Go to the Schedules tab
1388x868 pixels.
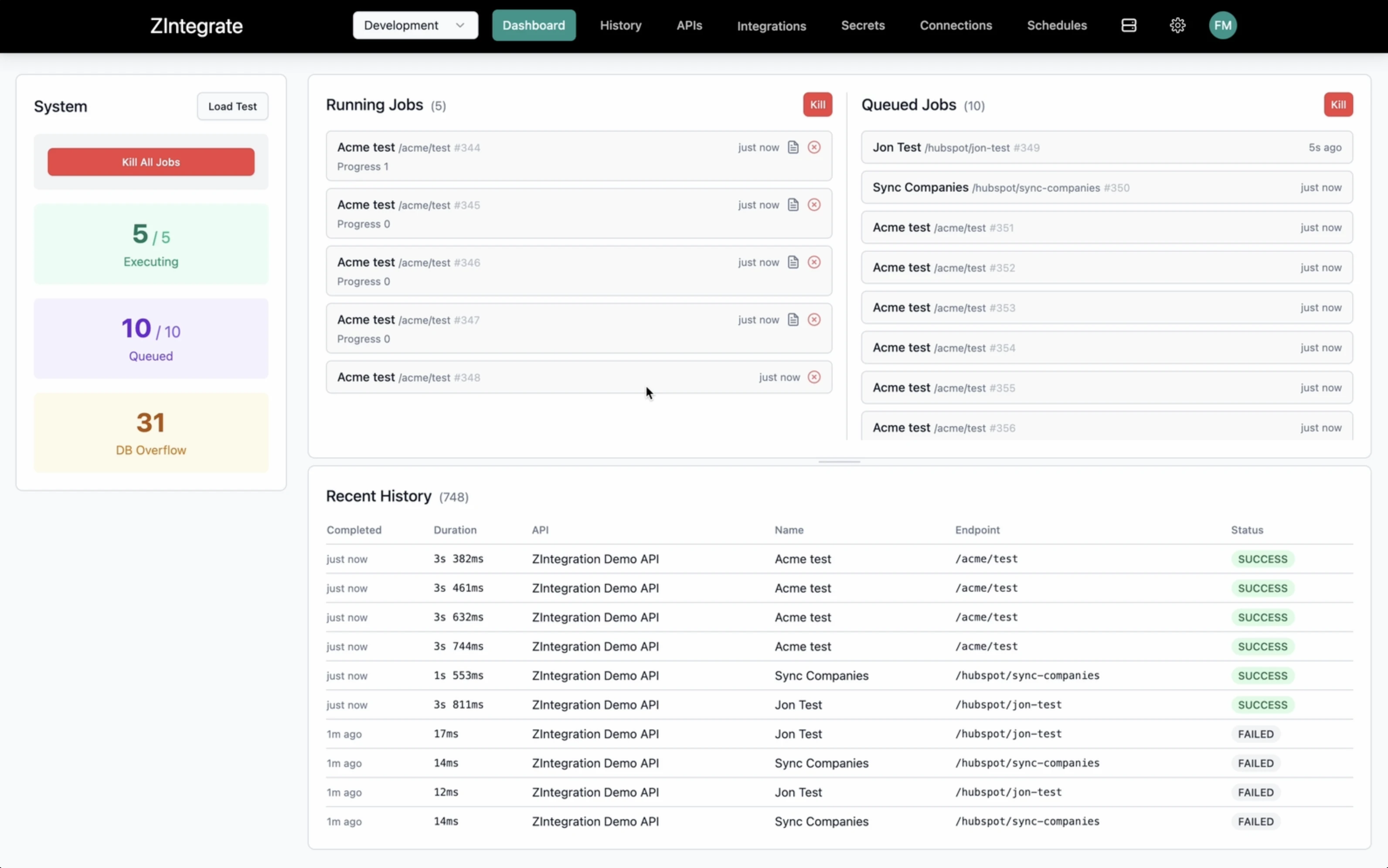point(1057,25)
